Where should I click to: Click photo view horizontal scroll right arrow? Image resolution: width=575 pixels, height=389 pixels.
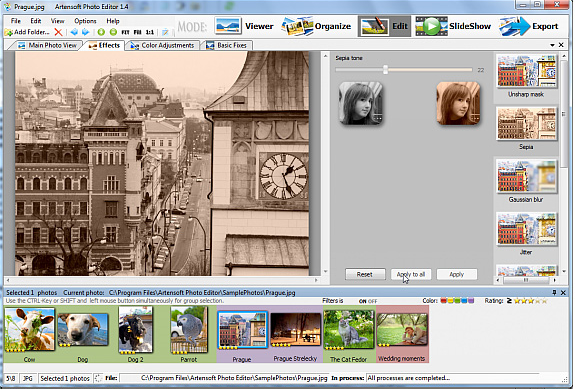(316, 280)
